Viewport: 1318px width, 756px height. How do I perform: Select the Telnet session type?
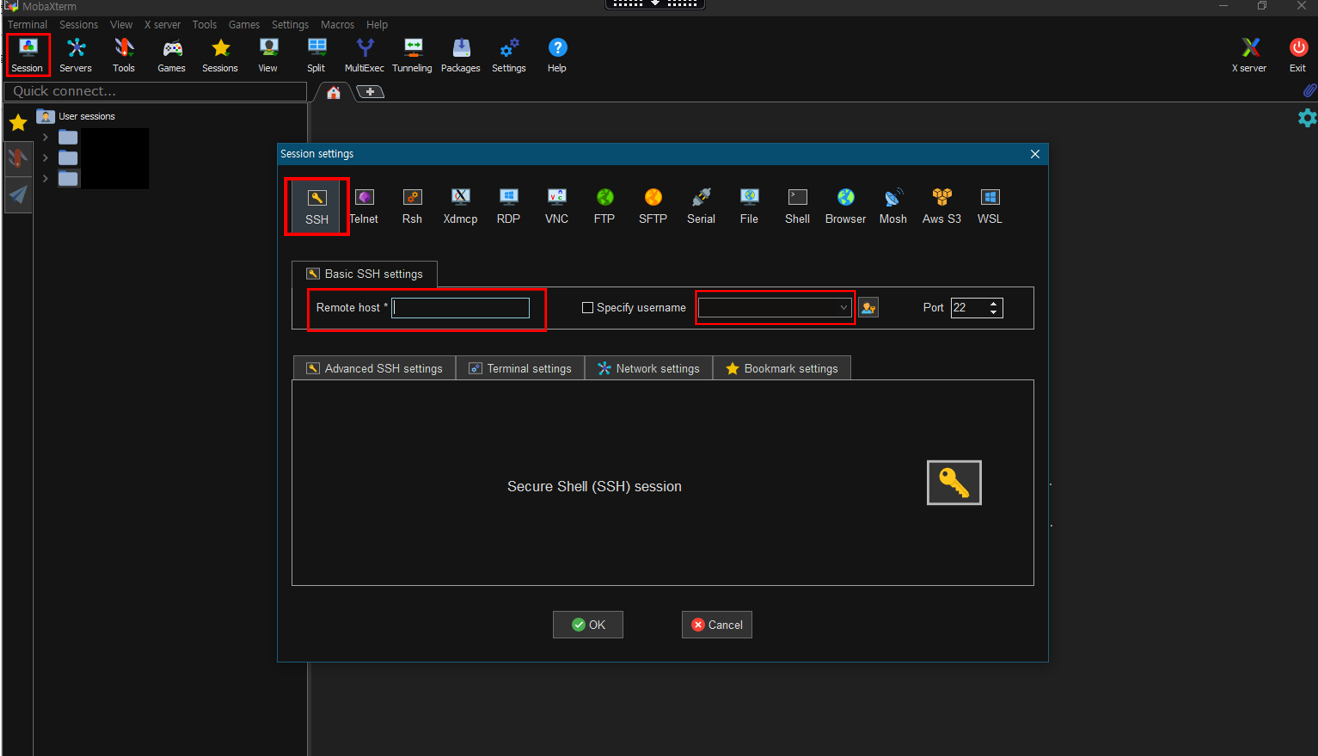pos(364,207)
